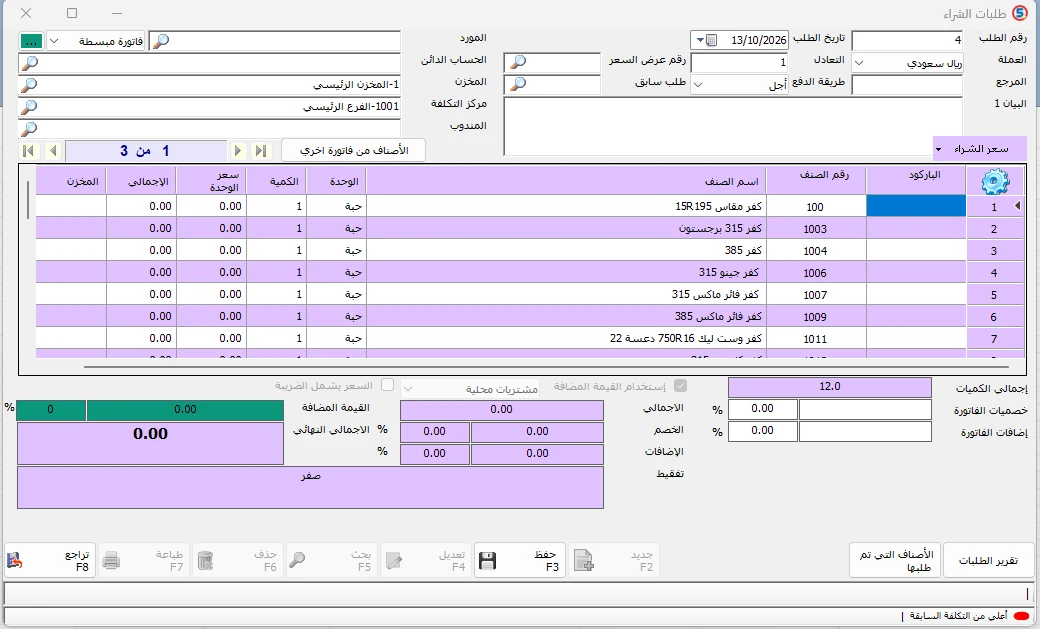Click the previous order (طلب سابق) search icon
The height and width of the screenshot is (629, 1040).
pos(518,84)
